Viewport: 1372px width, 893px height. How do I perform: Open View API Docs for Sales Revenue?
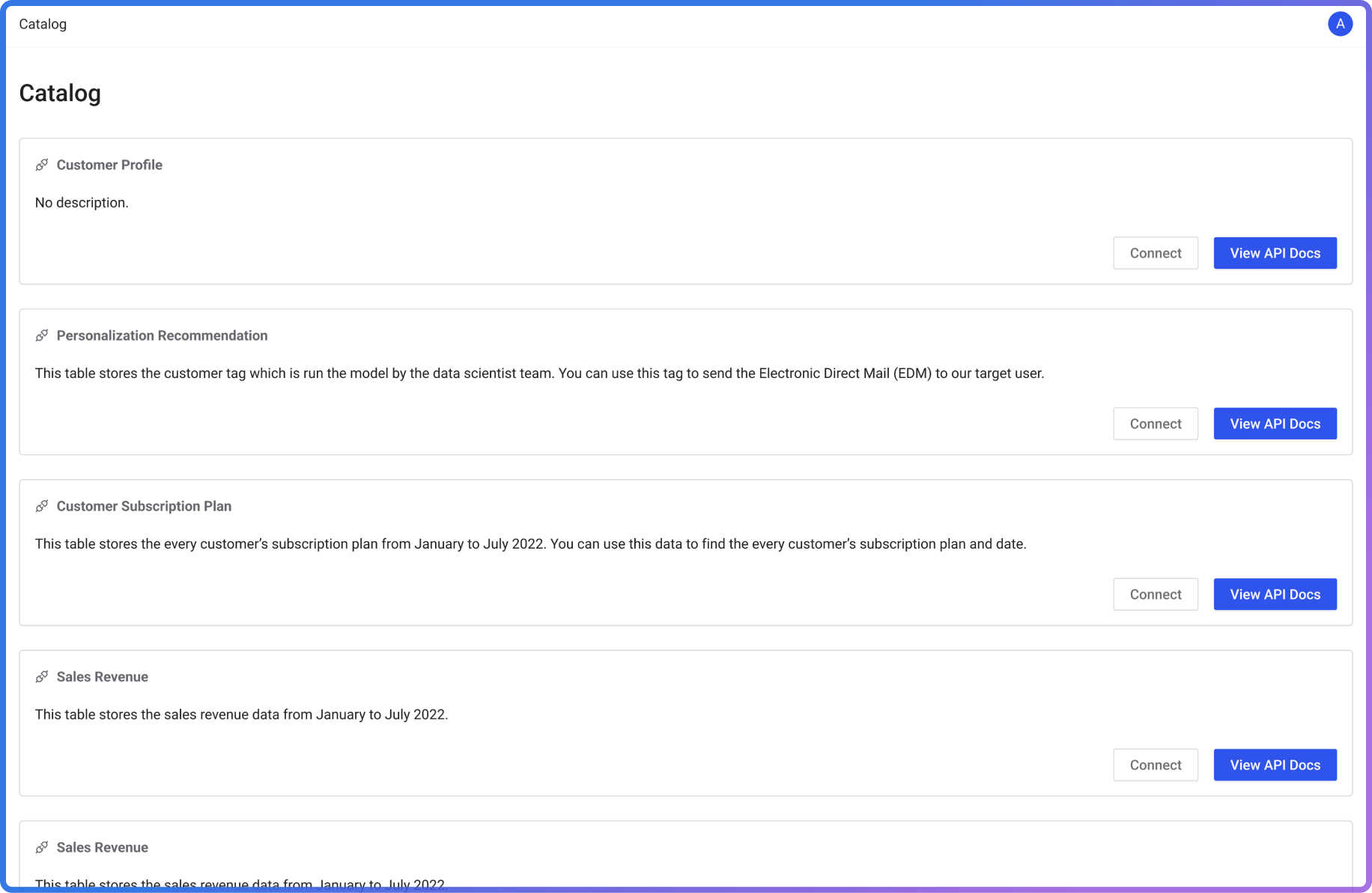point(1275,765)
